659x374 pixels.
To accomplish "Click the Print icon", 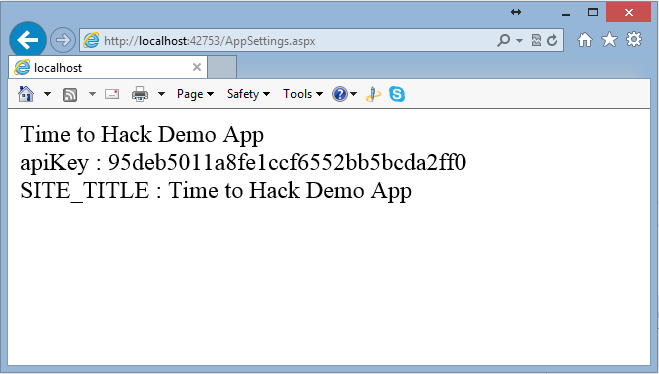I will 140,94.
